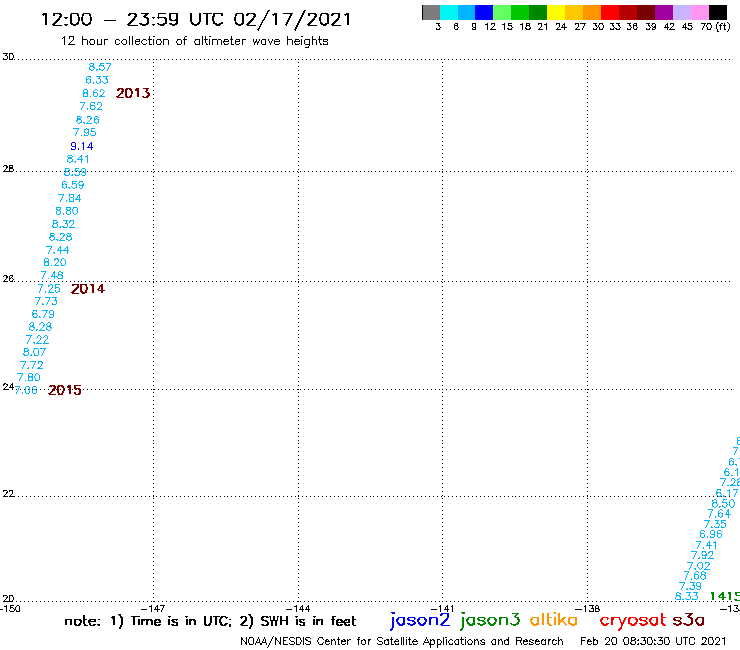
Task: Click the wave height value 6.33
Action: (x=97, y=80)
